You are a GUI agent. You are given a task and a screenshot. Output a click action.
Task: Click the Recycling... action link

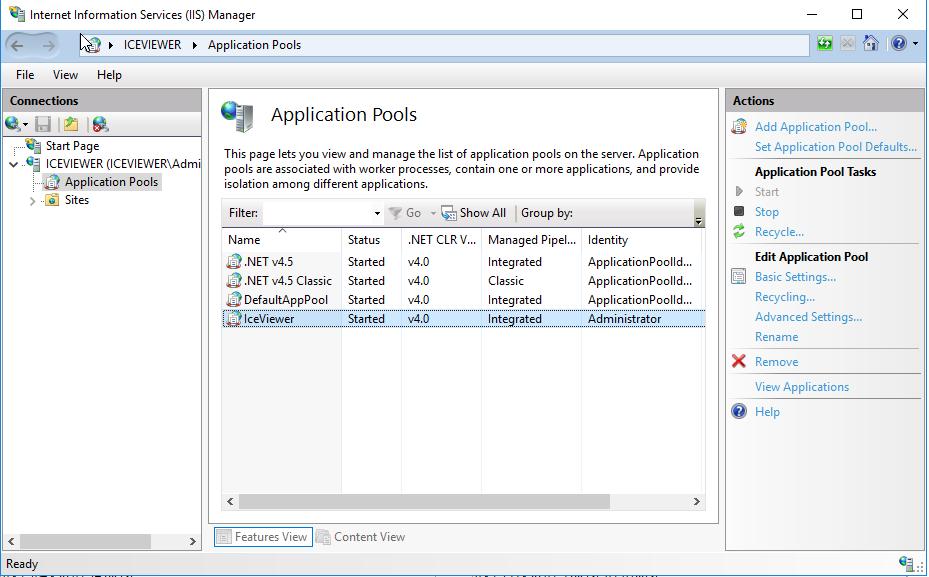tap(784, 297)
